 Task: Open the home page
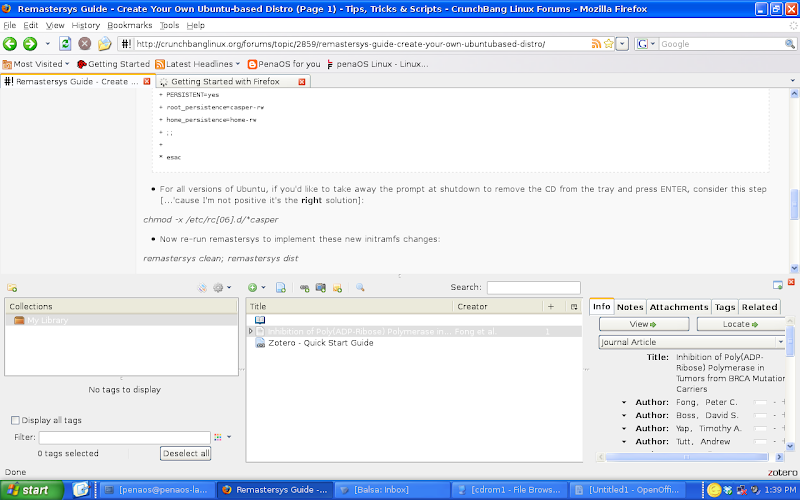coord(105,44)
